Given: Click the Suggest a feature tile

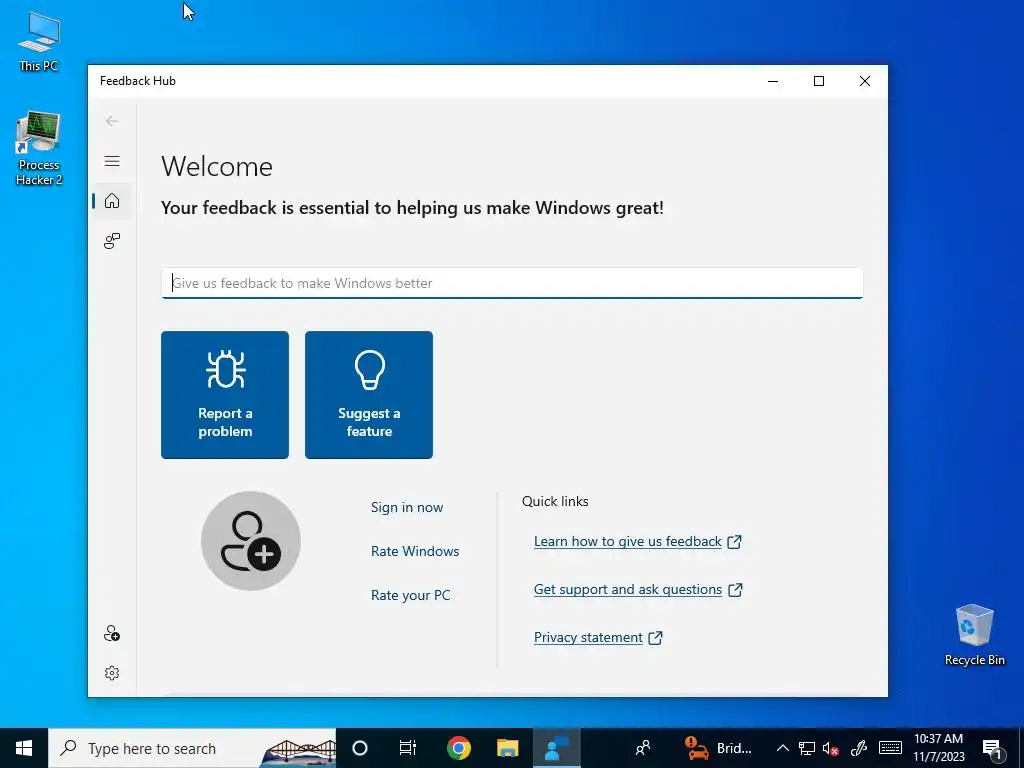Looking at the screenshot, I should (x=368, y=394).
